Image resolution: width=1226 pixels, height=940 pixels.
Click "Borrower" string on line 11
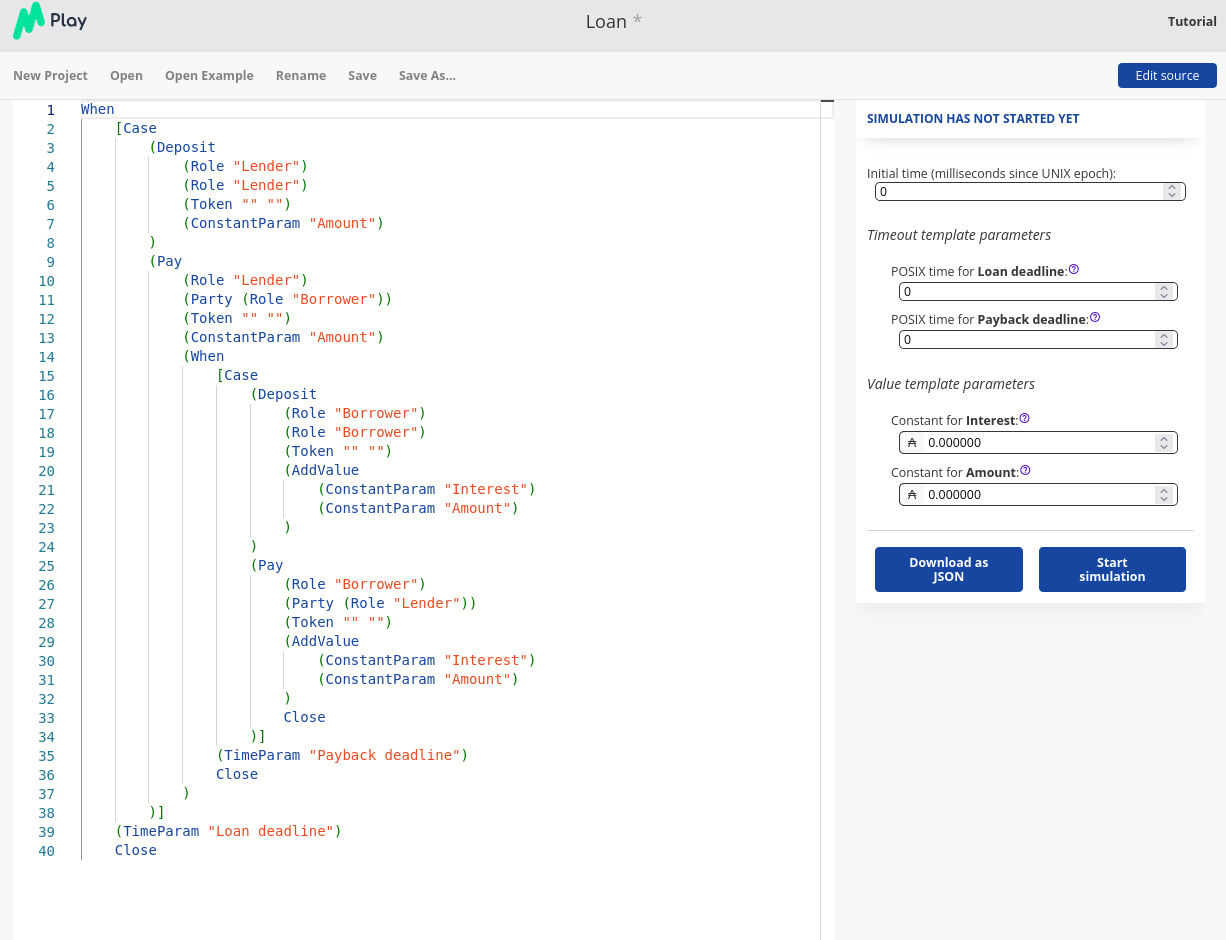(334, 300)
